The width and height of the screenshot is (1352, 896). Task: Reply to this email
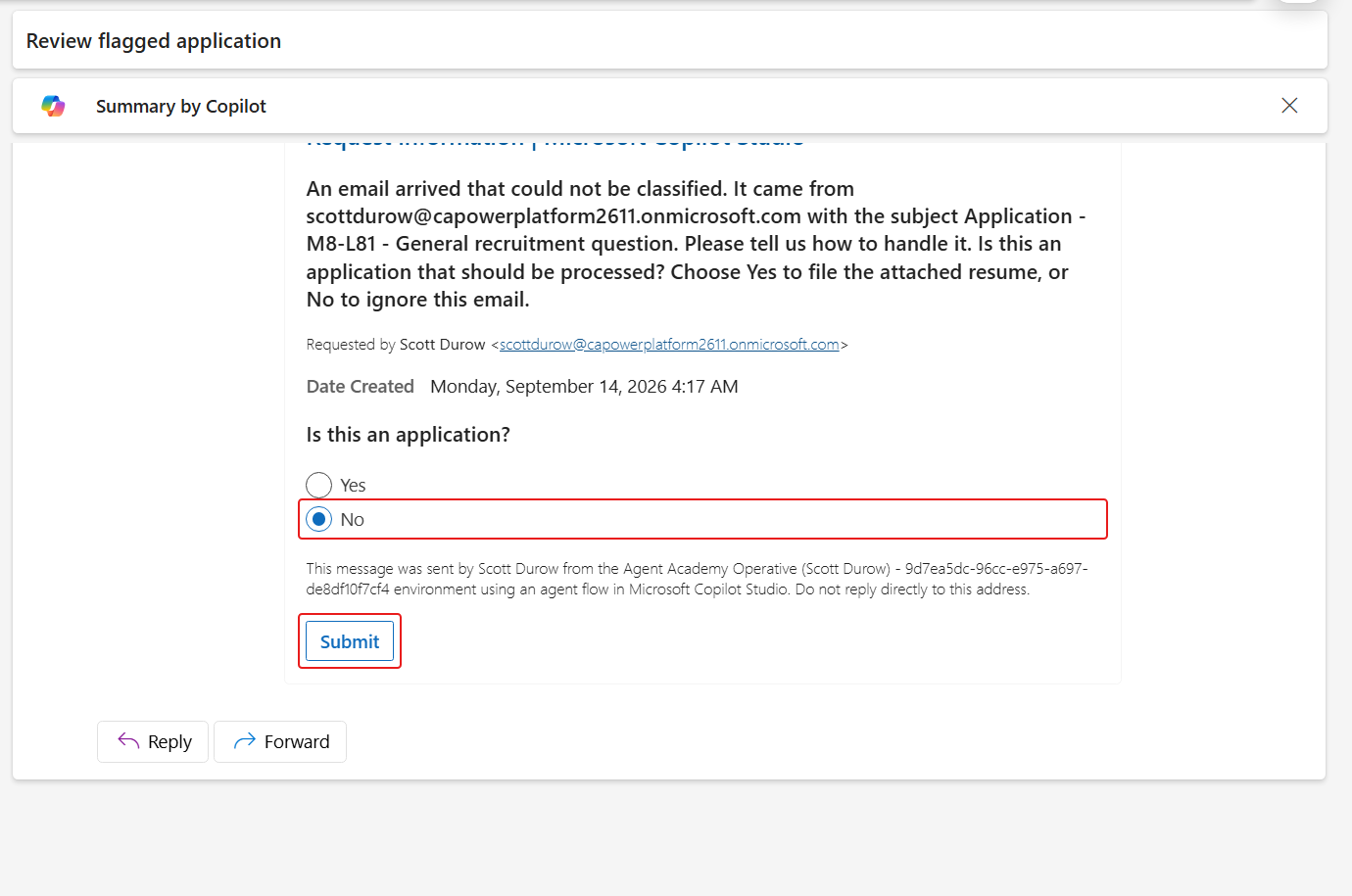click(153, 741)
